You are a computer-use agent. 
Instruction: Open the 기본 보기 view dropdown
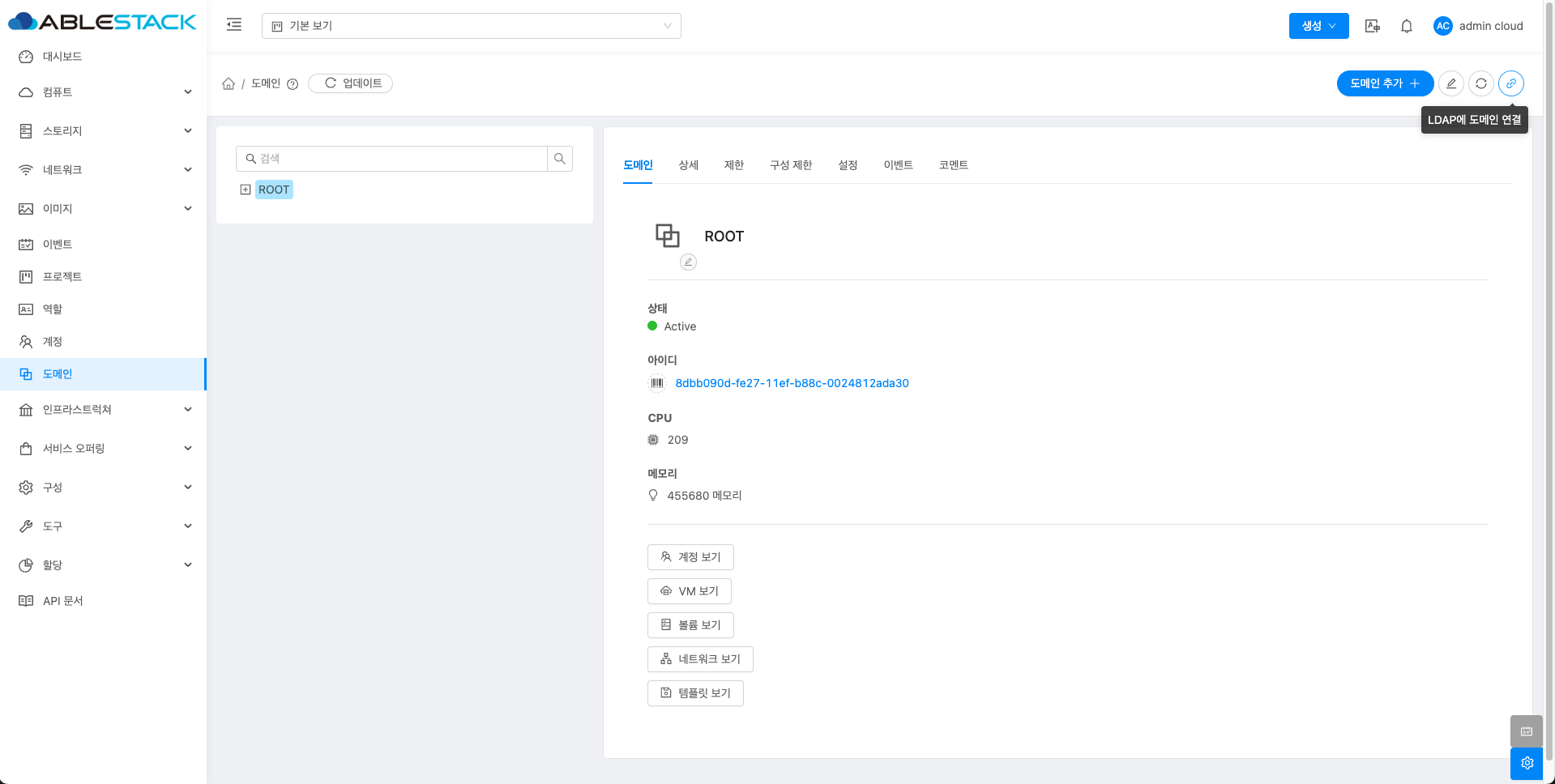(471, 26)
